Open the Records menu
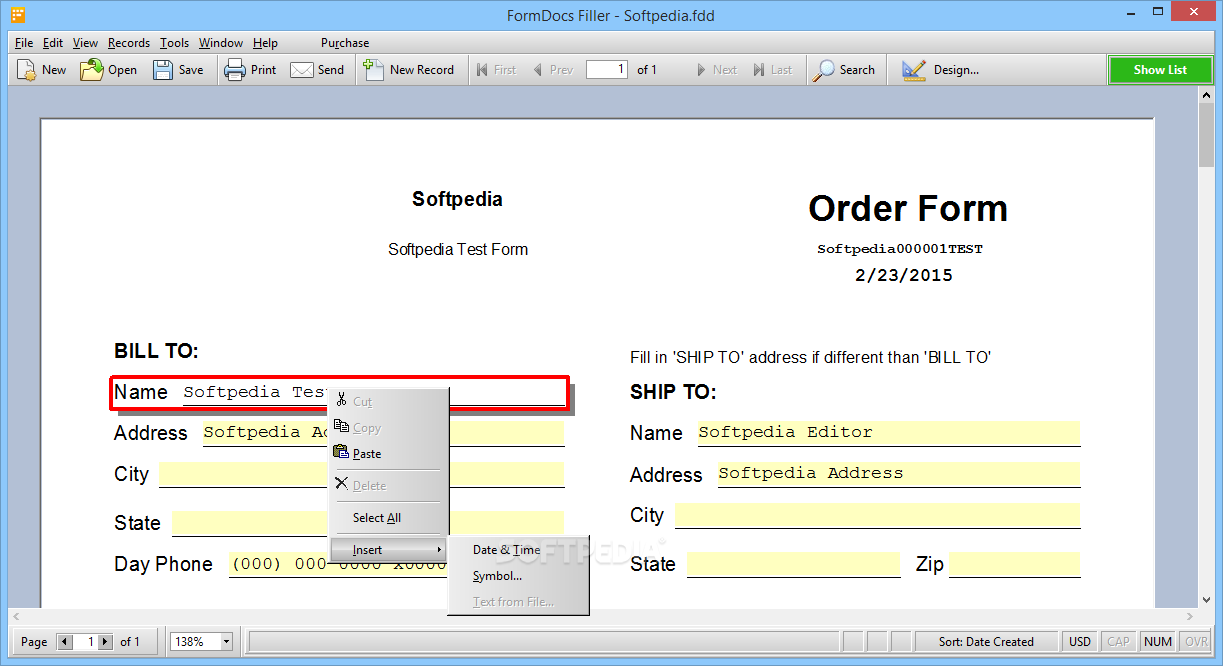The height and width of the screenshot is (666, 1223). (x=129, y=43)
